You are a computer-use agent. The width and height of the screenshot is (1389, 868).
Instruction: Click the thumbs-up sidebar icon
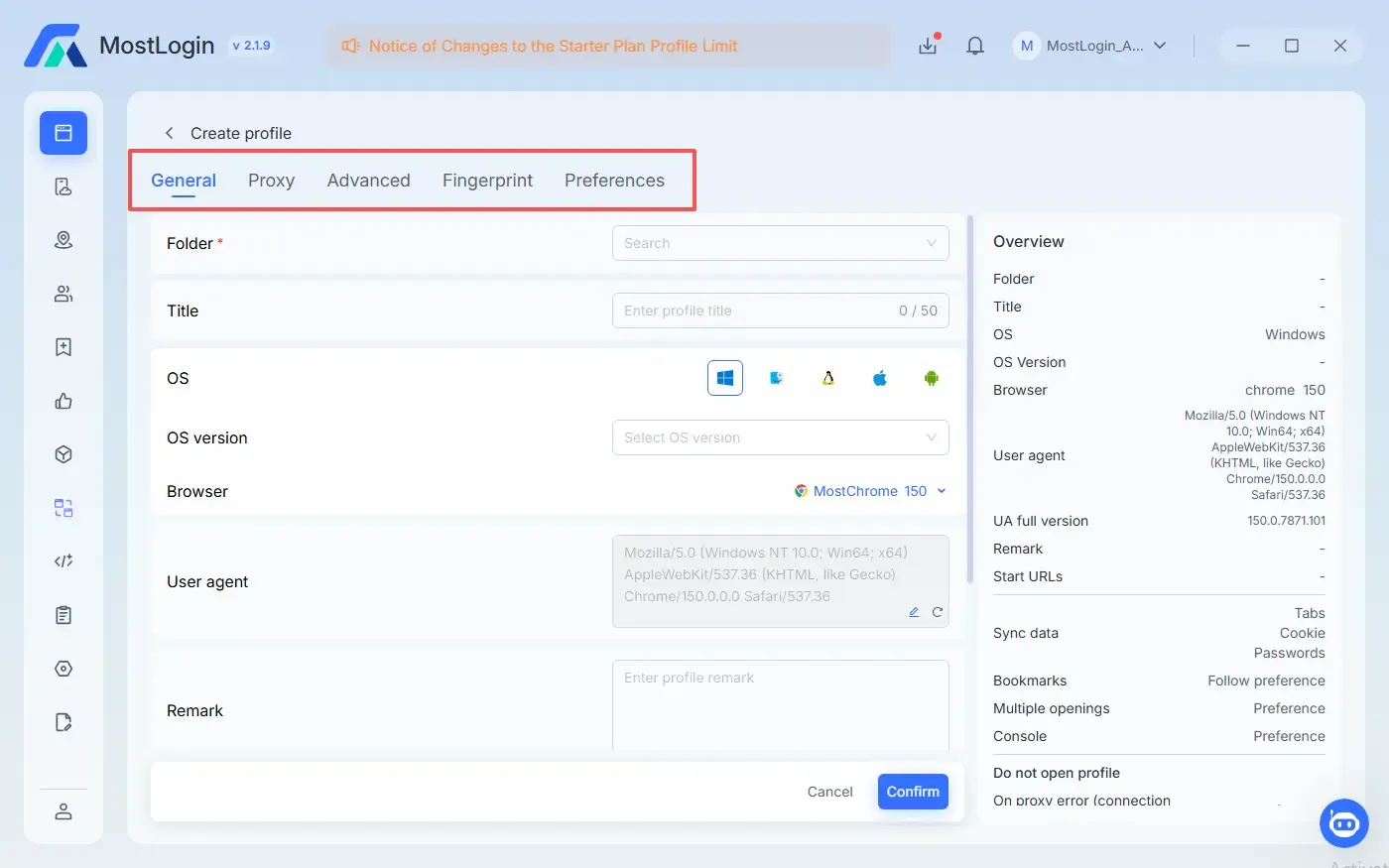63,401
